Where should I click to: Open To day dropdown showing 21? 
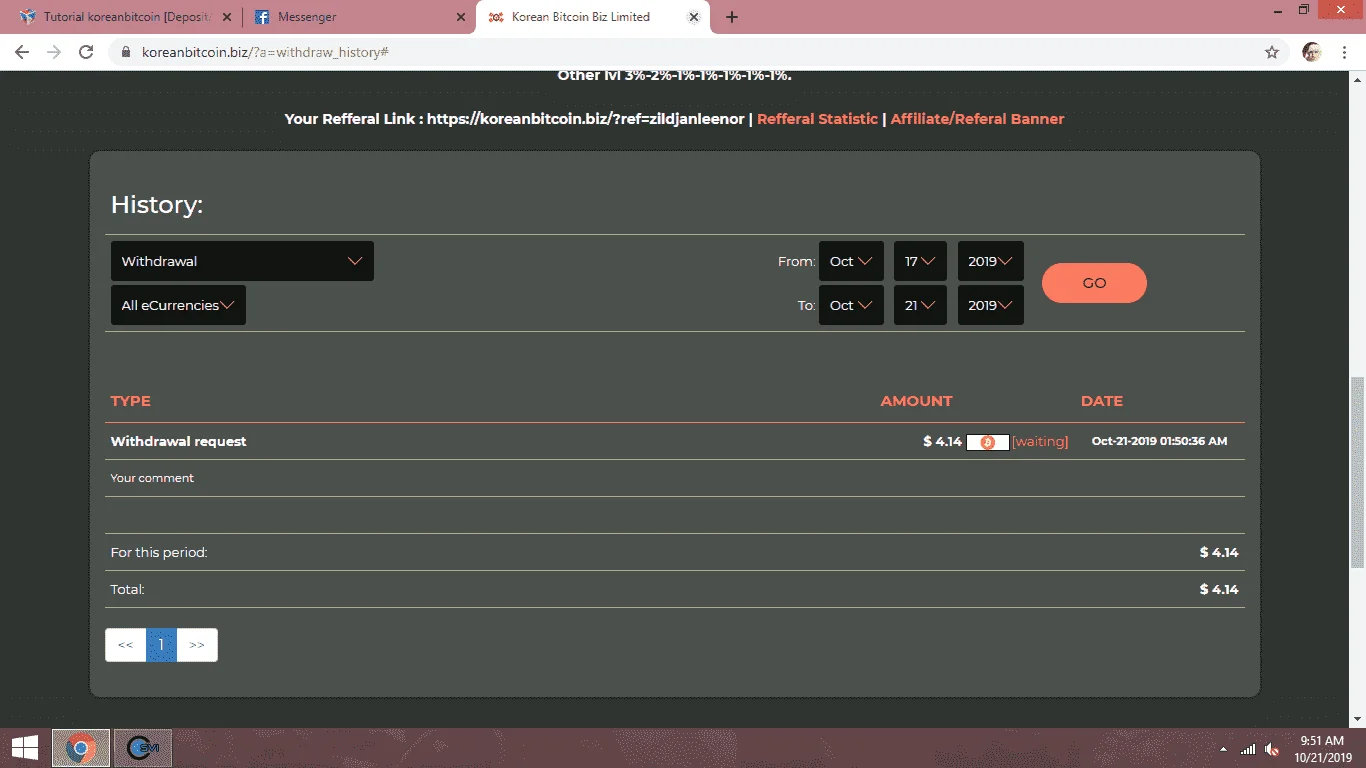920,305
